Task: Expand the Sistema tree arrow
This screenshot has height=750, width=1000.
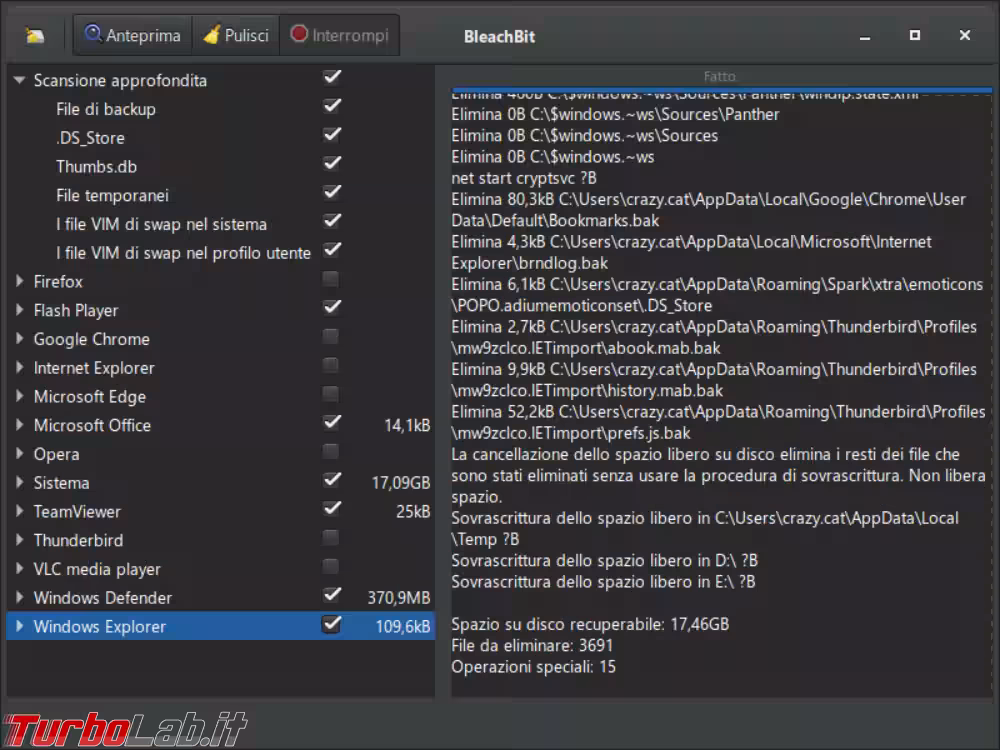Action: (19, 482)
